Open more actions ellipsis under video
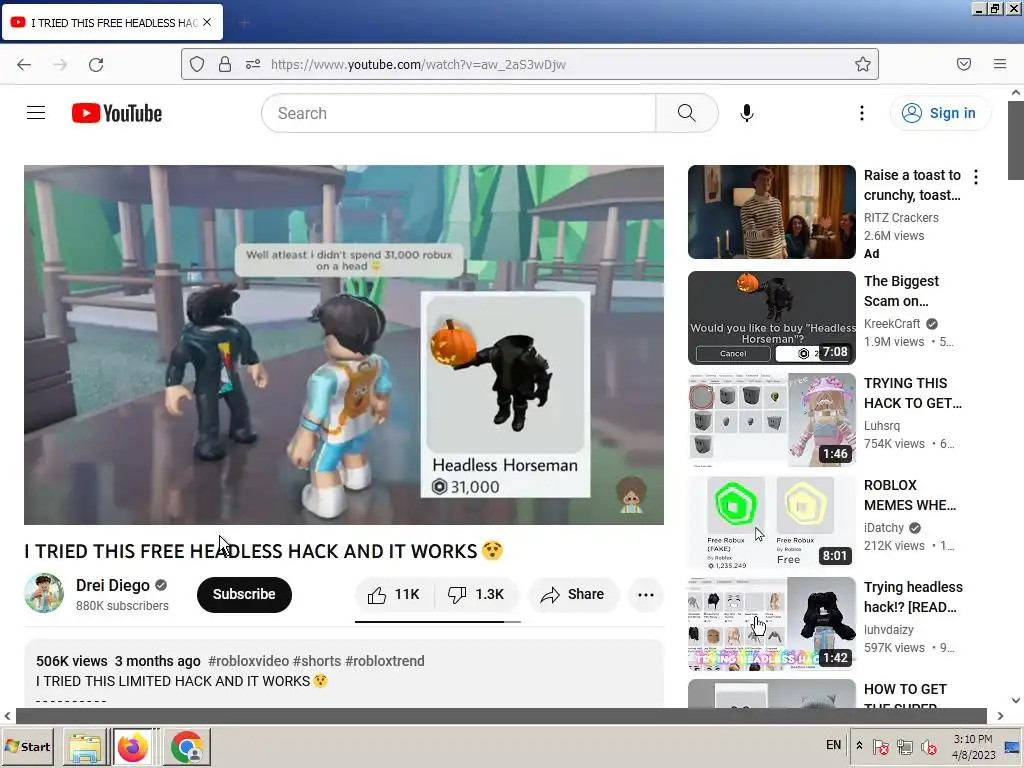This screenshot has height=768, width=1024. tap(646, 594)
